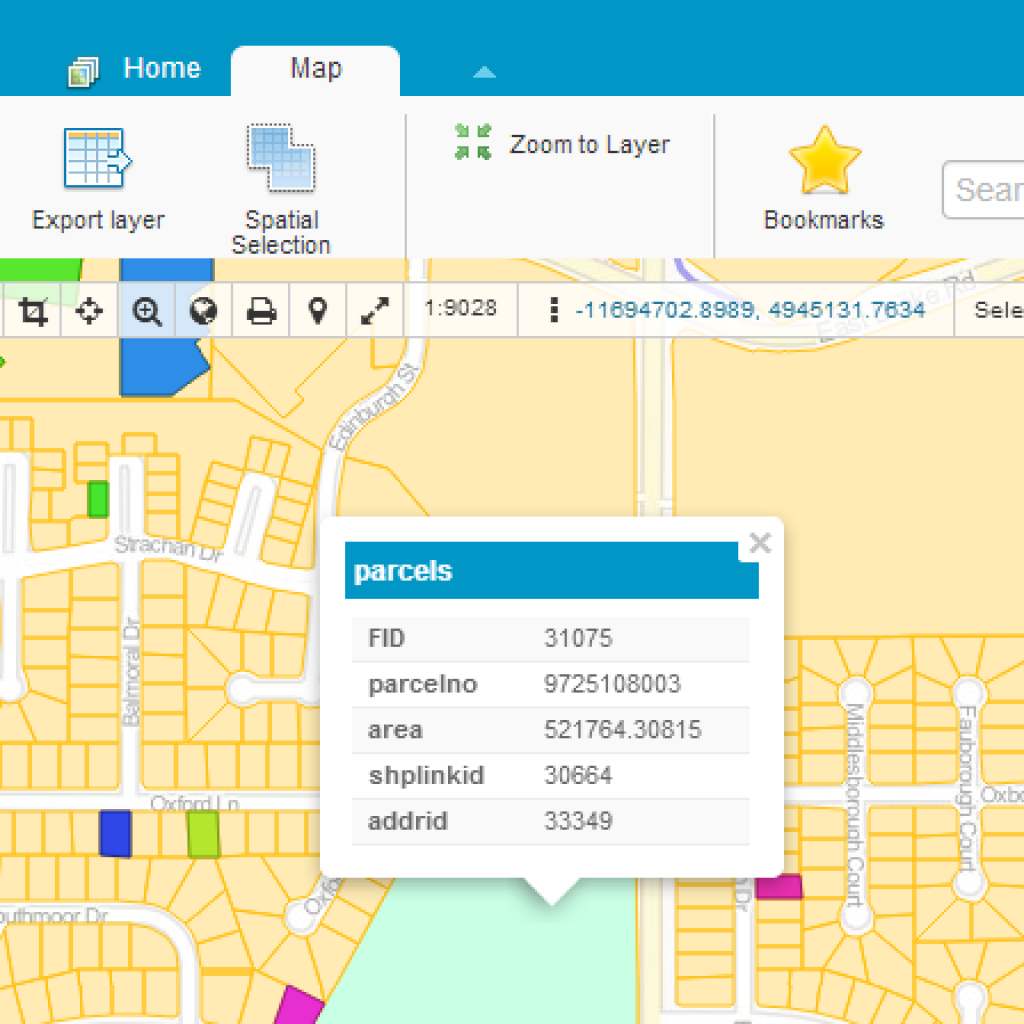Image resolution: width=1024 pixels, height=1024 pixels.
Task: Click the Middlesborough Court street label
Action: coord(855,806)
